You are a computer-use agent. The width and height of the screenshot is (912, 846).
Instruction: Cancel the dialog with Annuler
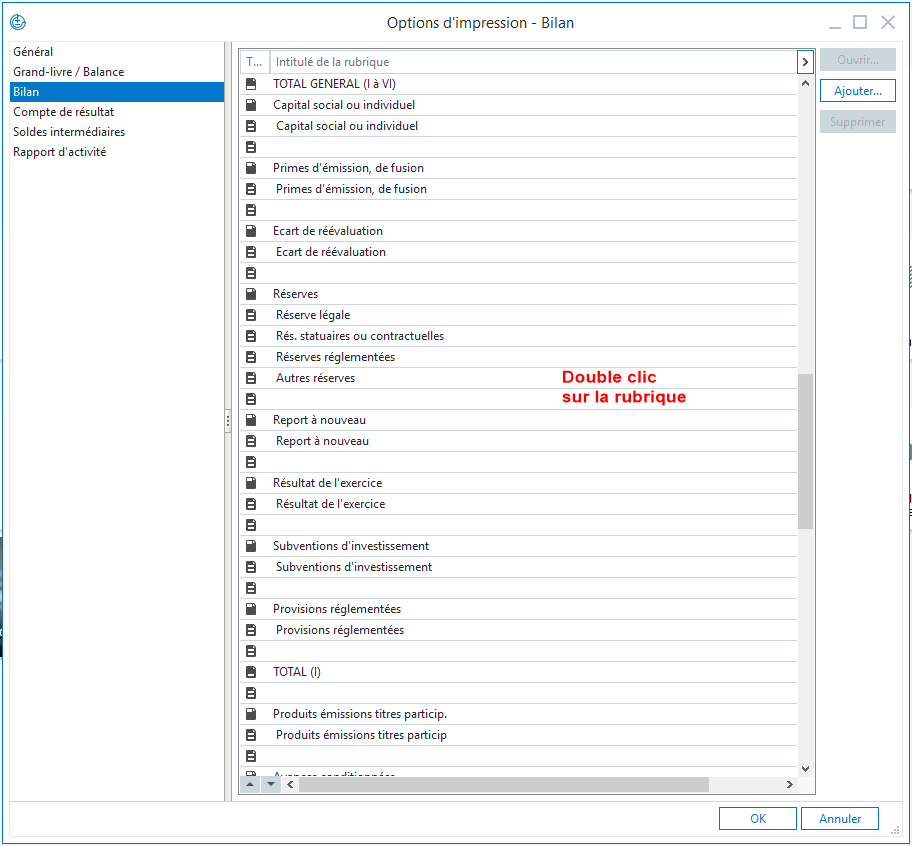[839, 819]
